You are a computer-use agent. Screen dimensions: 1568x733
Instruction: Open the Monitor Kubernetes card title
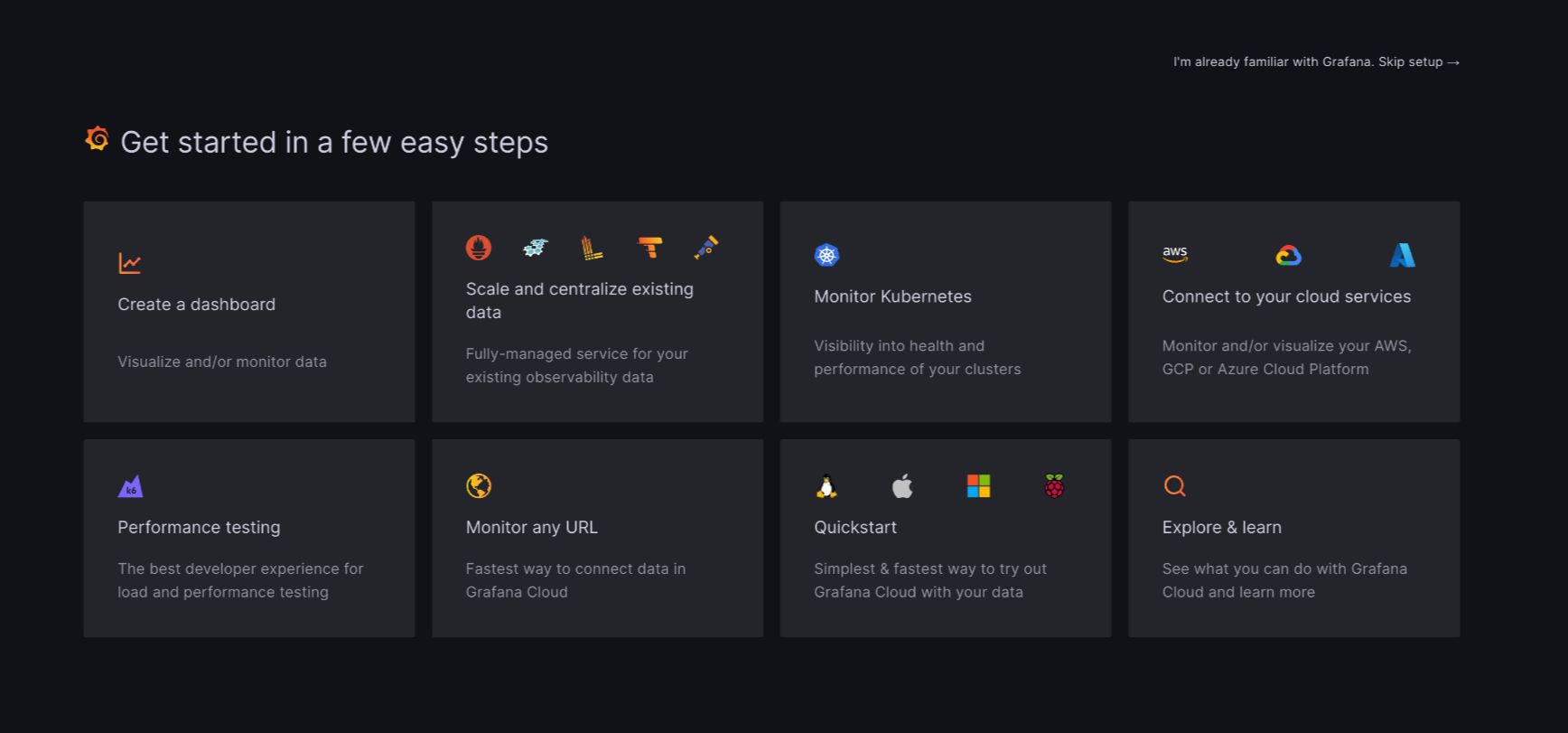[892, 296]
